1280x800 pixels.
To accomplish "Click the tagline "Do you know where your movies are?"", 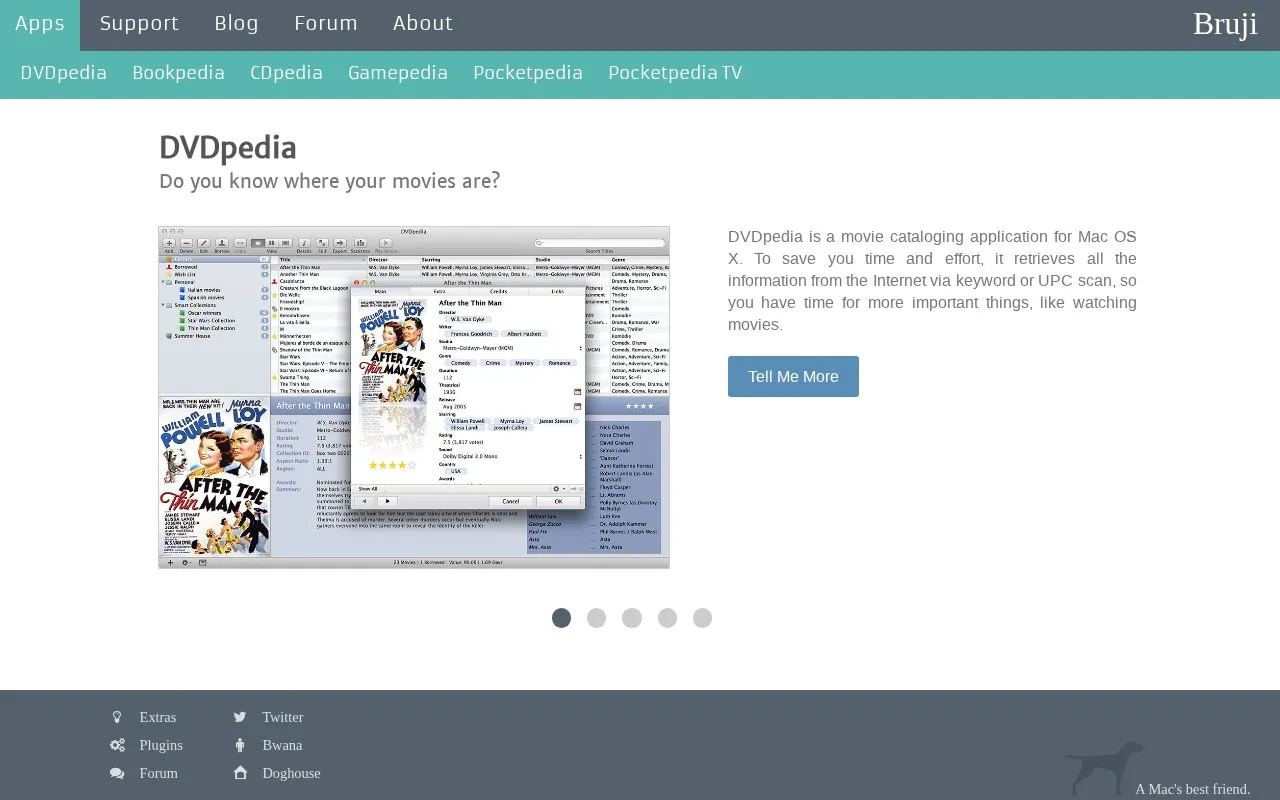I will (330, 181).
